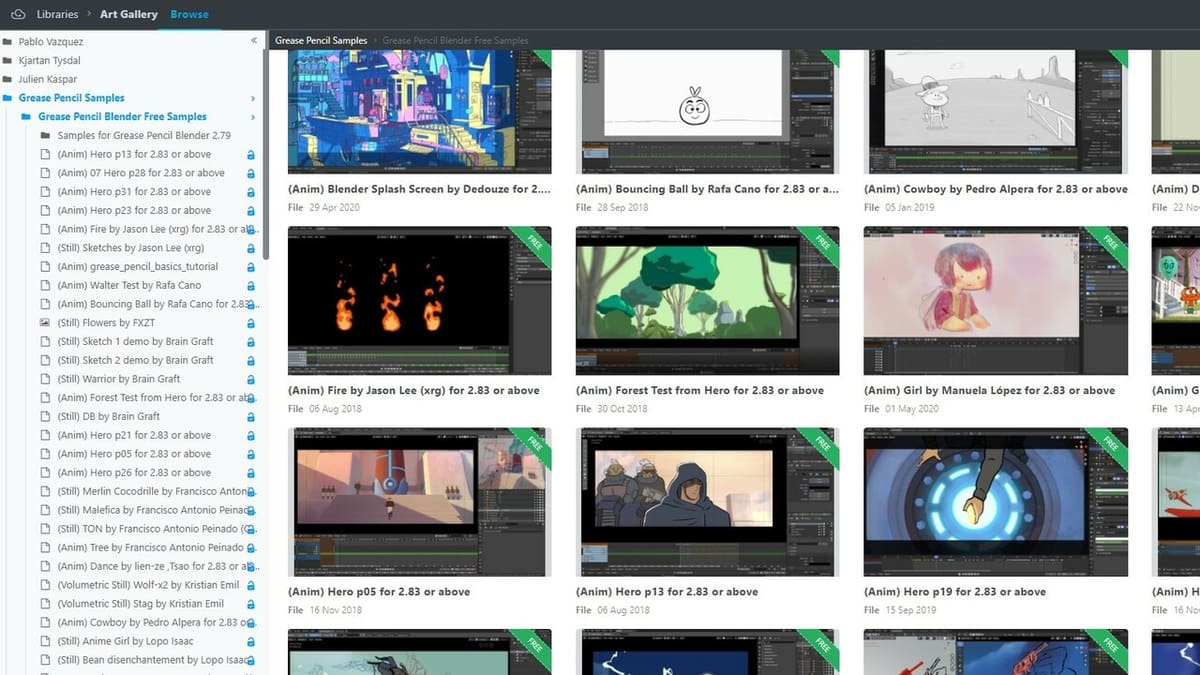Open the (Anim) Blender Splash Screen by Dedouze title link
1200x675 pixels.
pos(419,189)
